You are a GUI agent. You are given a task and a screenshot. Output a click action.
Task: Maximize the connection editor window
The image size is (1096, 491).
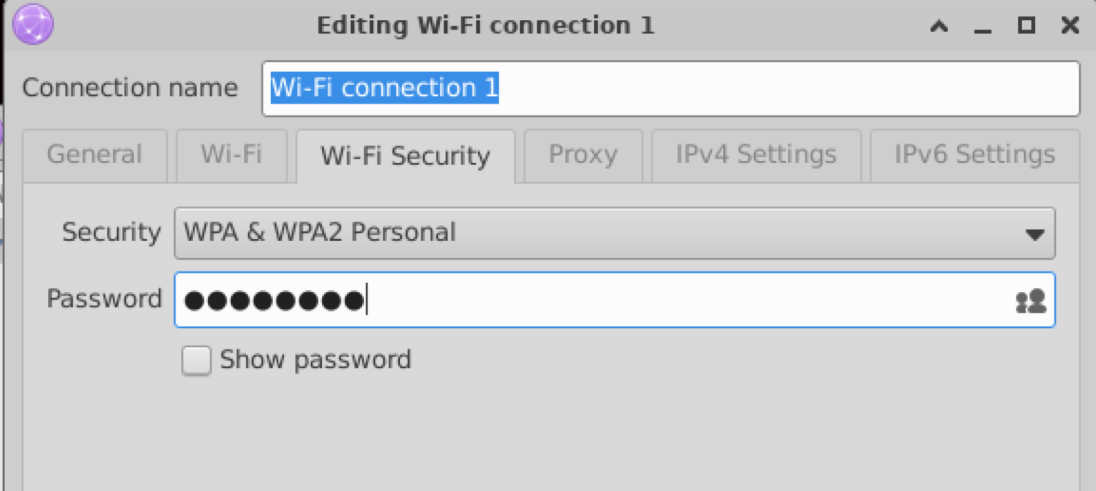point(1026,26)
